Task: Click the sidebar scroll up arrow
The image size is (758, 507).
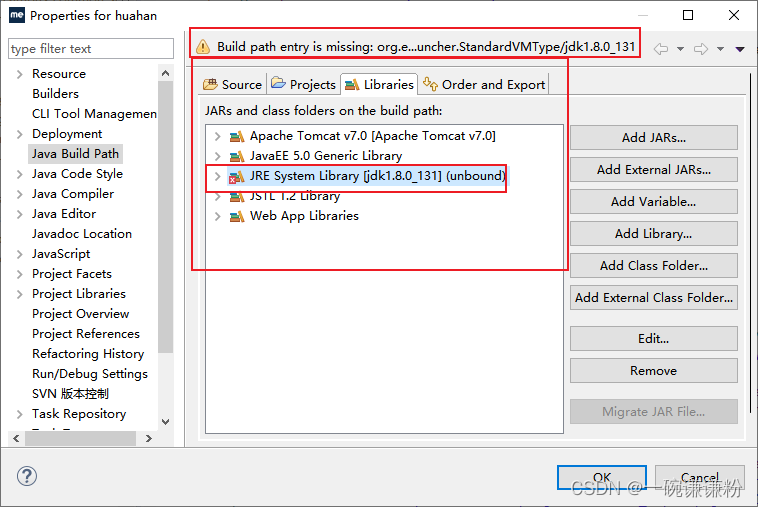Action: point(165,73)
